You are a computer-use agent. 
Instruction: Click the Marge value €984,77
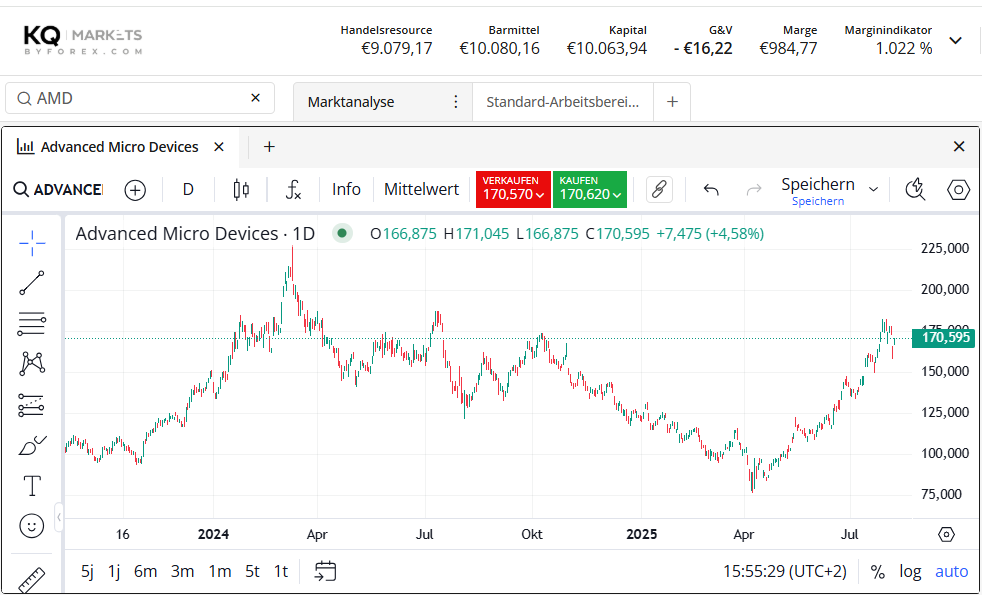coord(788,48)
